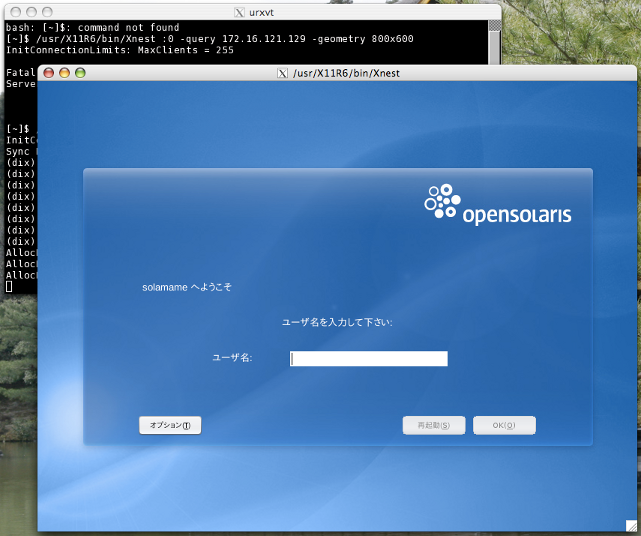This screenshot has height=536, width=641.
Task: Click the urxvt window scrollbar
Action: coord(495,42)
